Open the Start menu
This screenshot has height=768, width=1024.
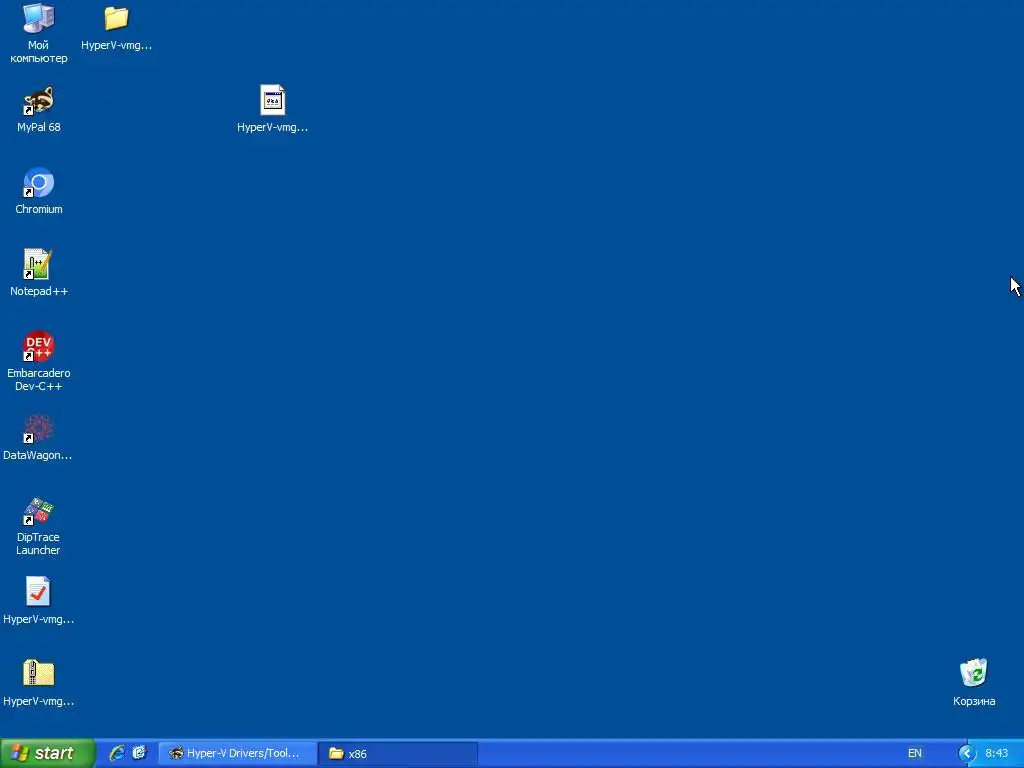pyautogui.click(x=48, y=753)
